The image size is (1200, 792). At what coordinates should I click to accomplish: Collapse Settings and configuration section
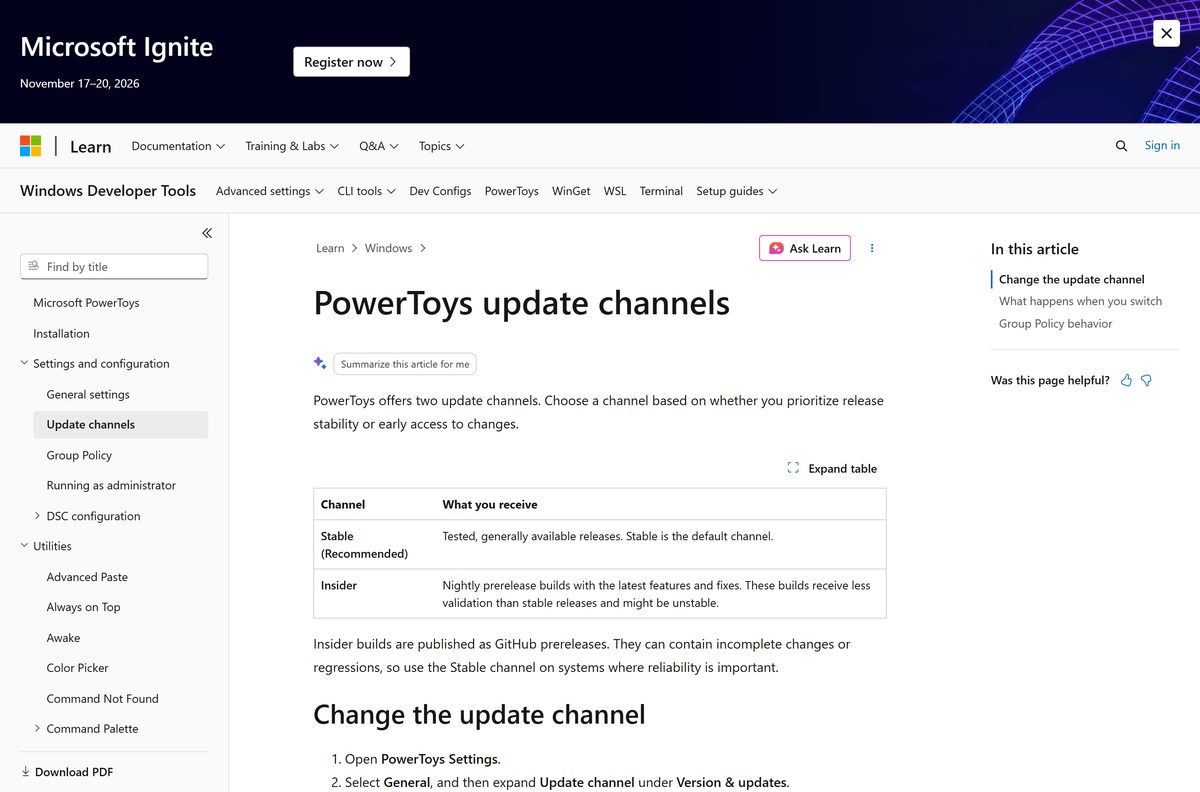pos(95,364)
